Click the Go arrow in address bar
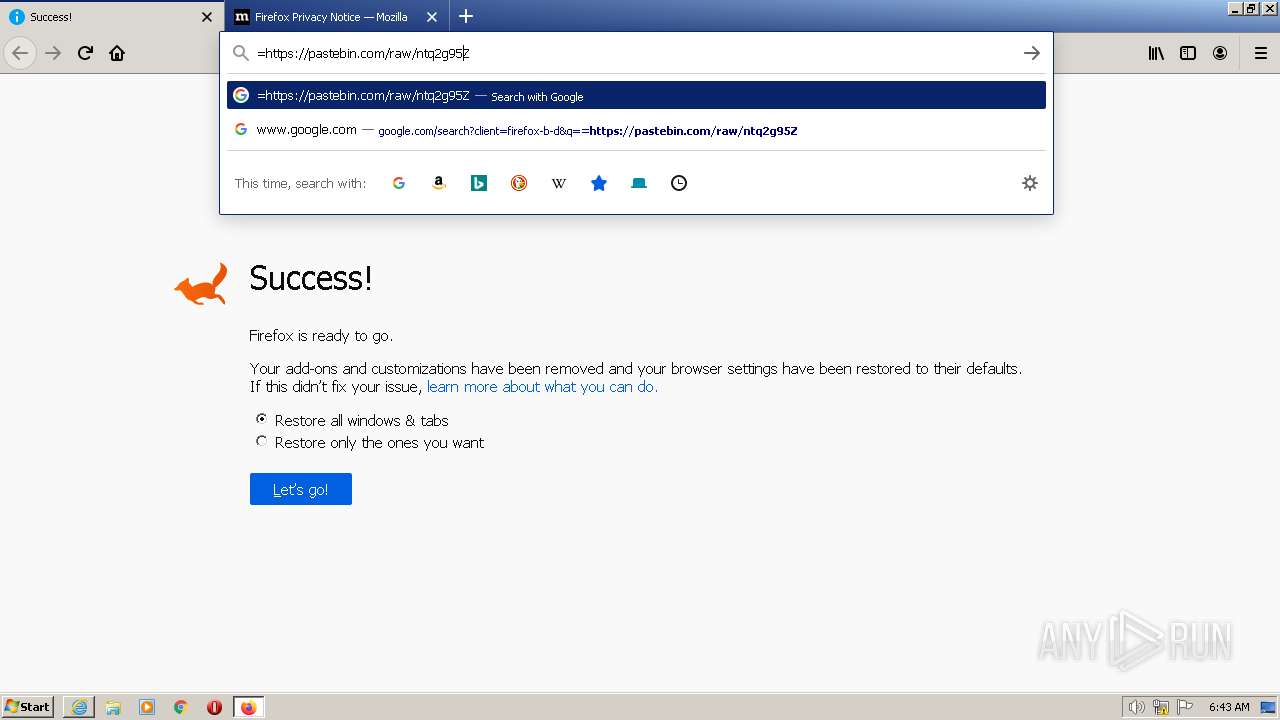The height and width of the screenshot is (720, 1280). 1032,53
